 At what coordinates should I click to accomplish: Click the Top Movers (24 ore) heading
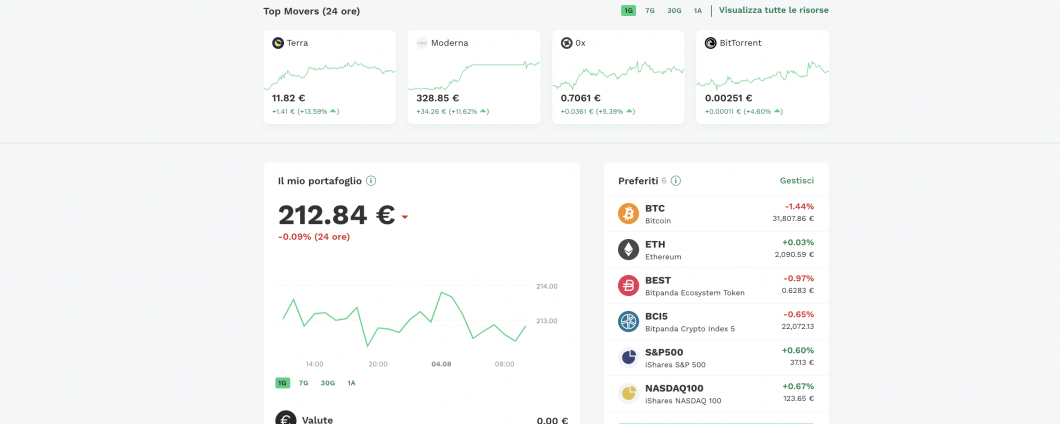(312, 11)
